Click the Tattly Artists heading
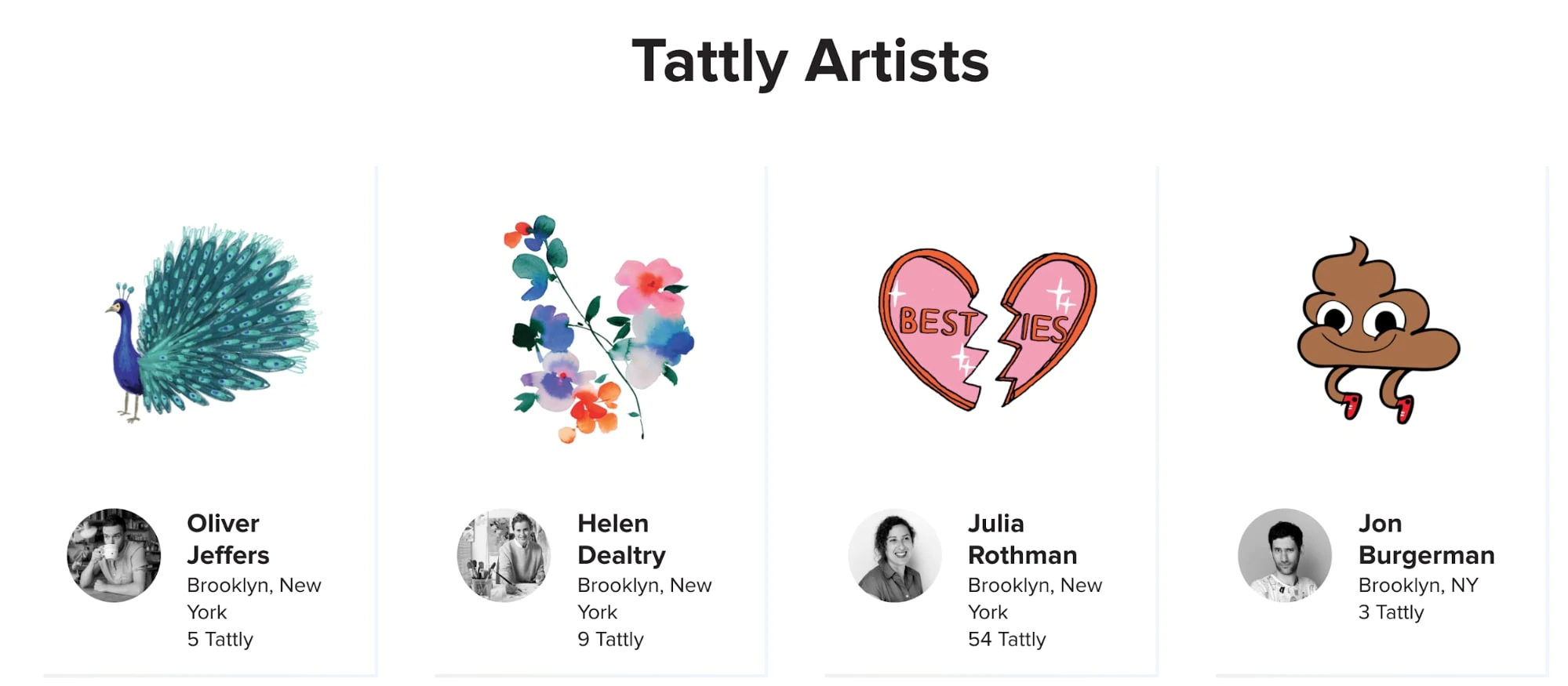The height and width of the screenshot is (686, 1568). point(809,62)
